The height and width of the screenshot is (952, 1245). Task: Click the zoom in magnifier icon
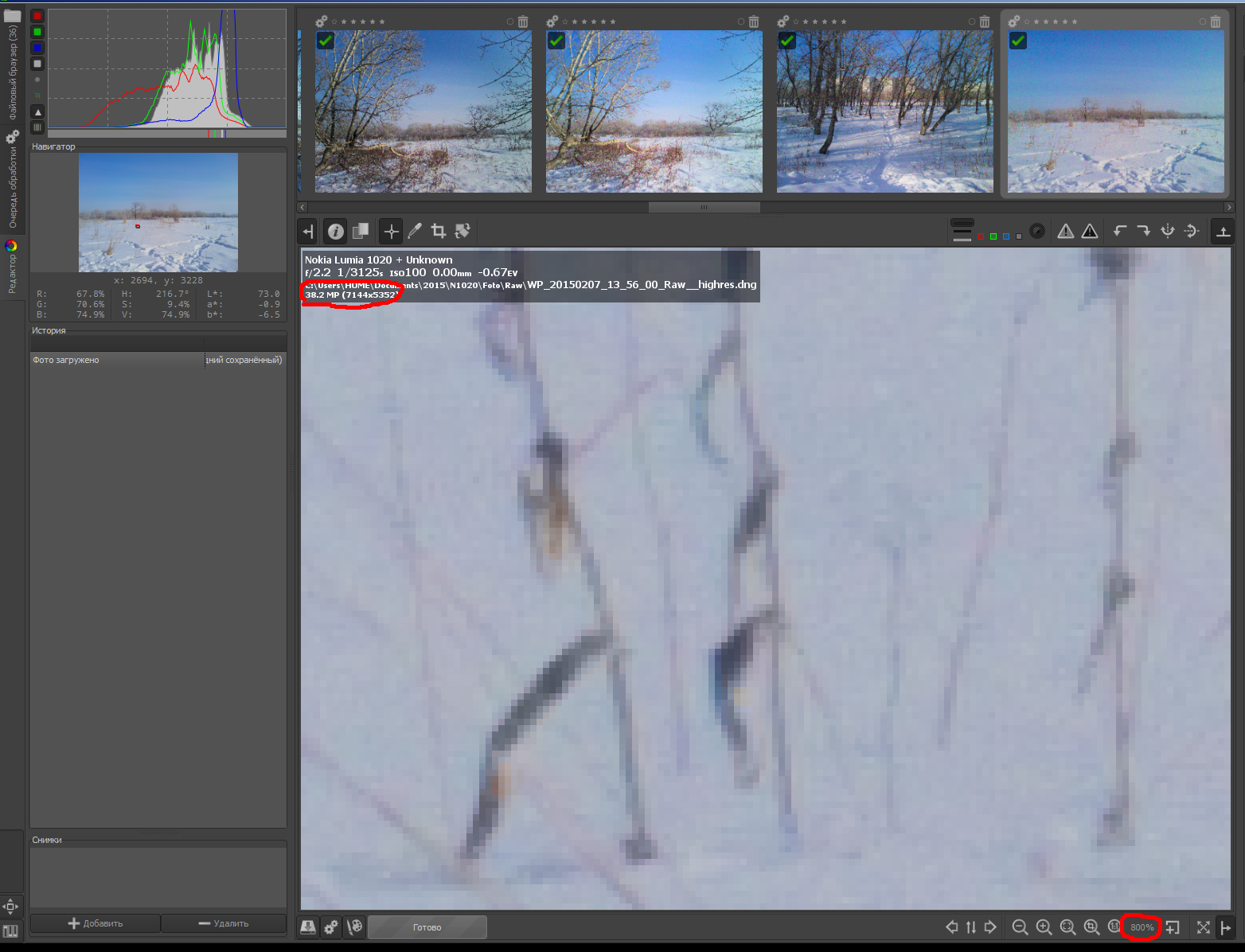(x=1044, y=927)
